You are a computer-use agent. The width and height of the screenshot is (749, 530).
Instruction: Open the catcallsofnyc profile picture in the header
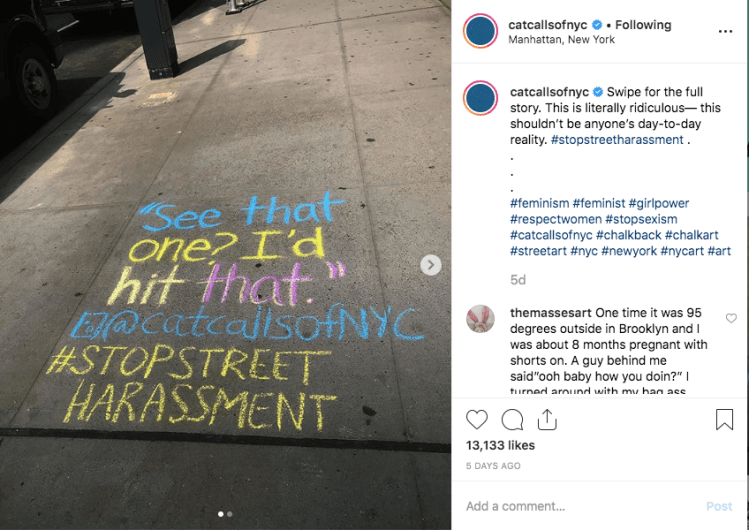(481, 31)
